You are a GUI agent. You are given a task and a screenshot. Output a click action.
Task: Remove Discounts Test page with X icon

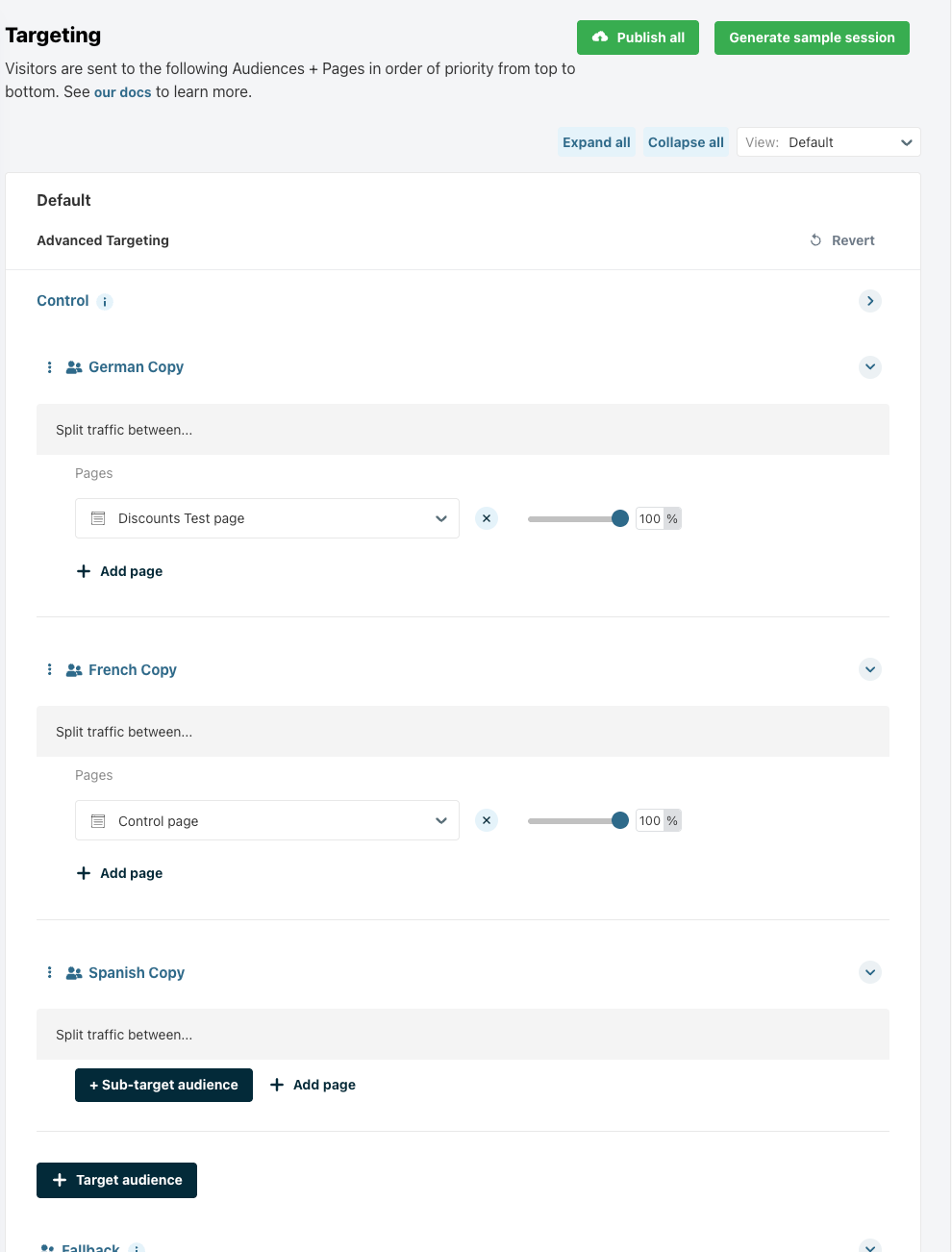[487, 518]
